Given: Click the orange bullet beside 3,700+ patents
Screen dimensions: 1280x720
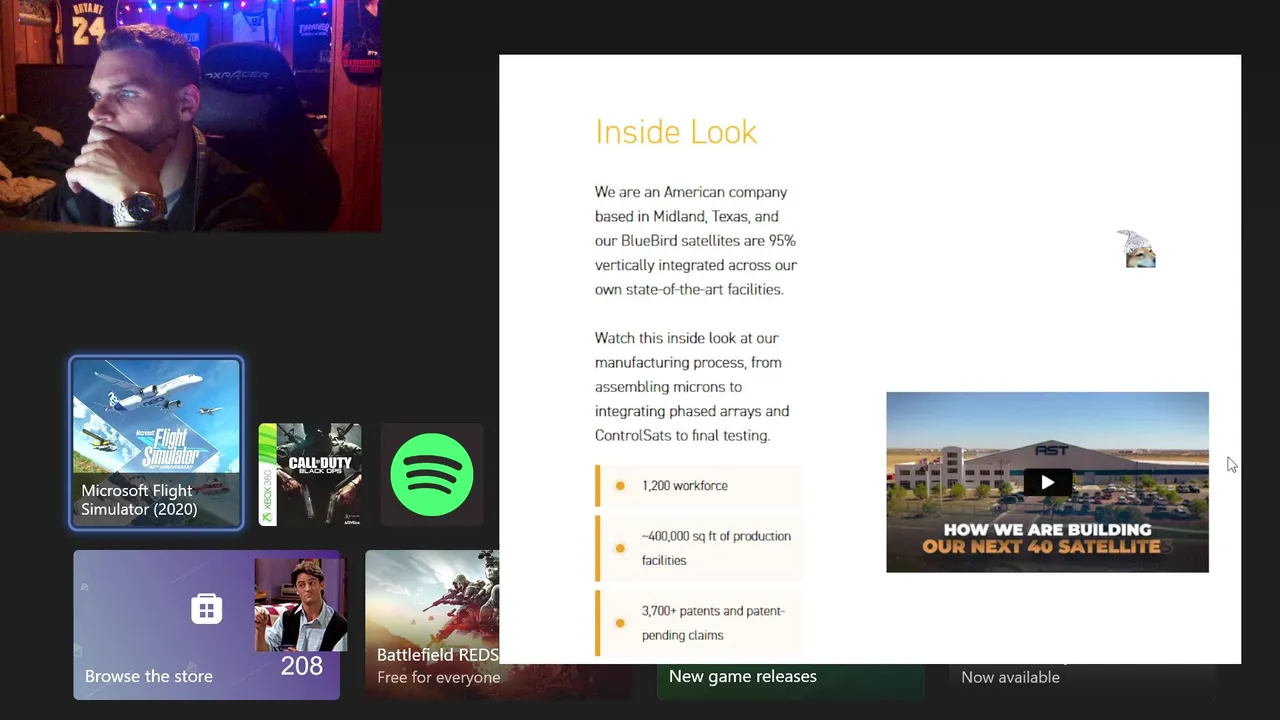Looking at the screenshot, I should click(620, 623).
